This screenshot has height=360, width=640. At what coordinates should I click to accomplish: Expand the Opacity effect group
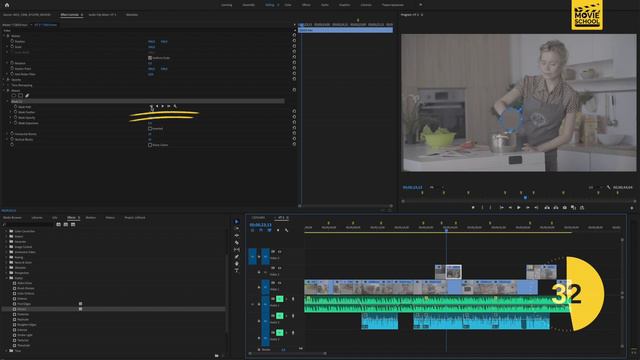point(4,80)
